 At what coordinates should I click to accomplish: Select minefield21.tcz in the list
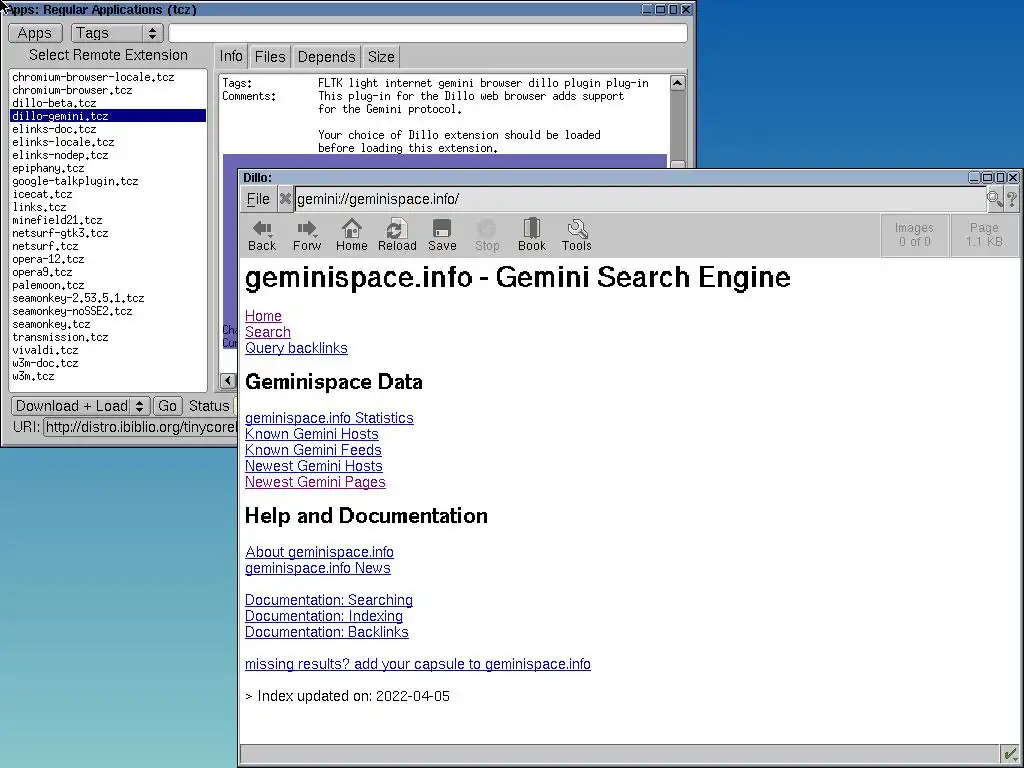coord(108,220)
